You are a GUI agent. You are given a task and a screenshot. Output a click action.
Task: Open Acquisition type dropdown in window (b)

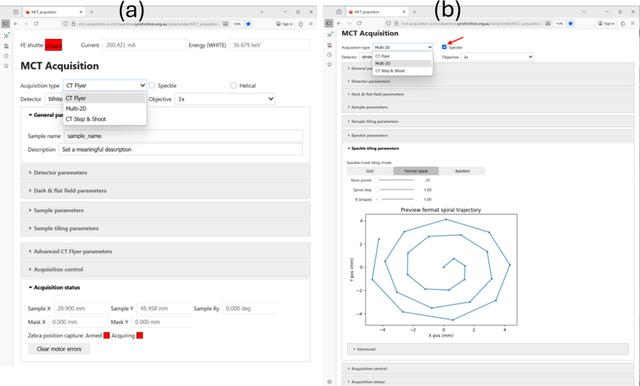point(402,47)
